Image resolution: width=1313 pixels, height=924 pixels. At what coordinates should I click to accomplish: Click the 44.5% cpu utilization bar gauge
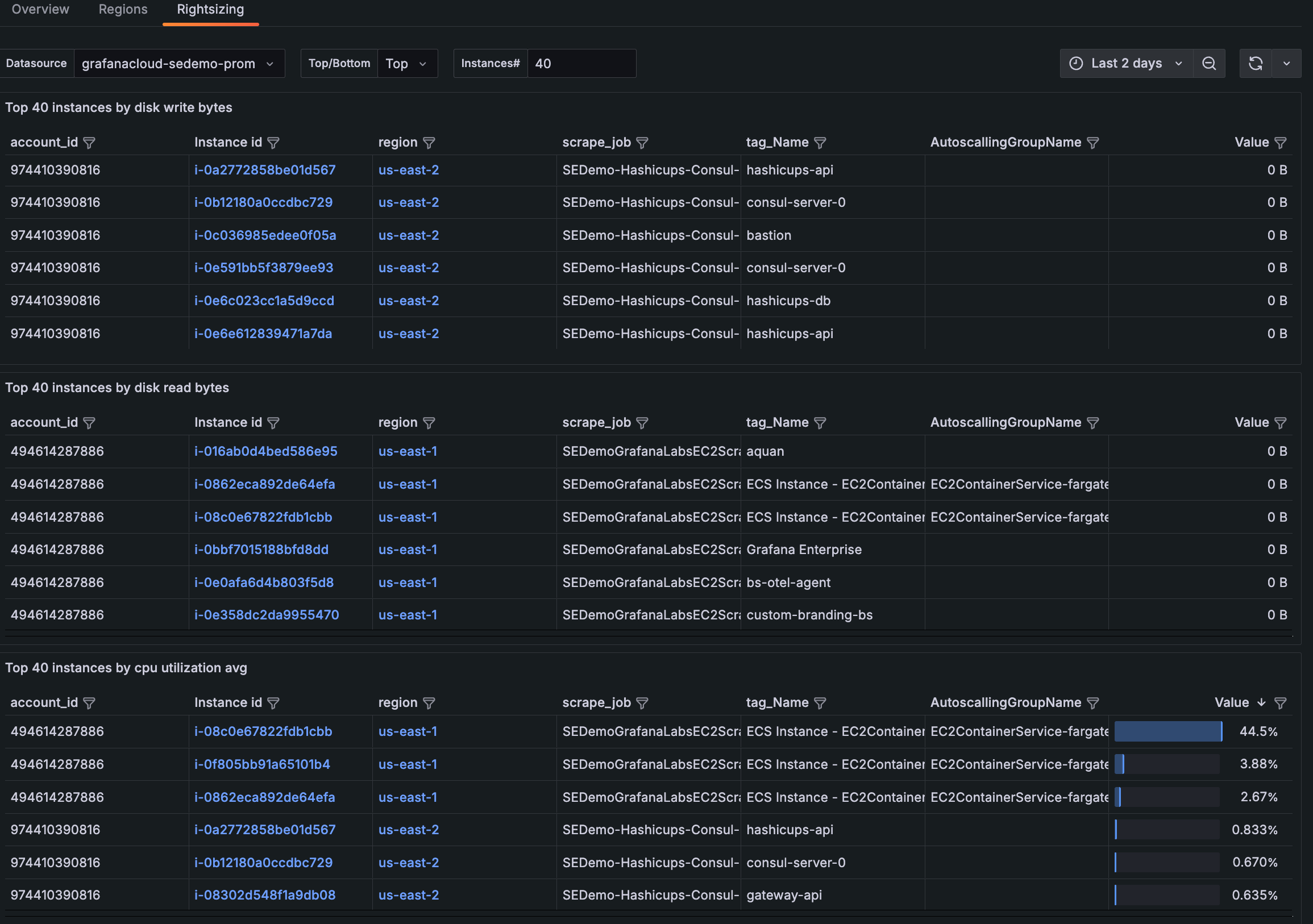point(1167,732)
